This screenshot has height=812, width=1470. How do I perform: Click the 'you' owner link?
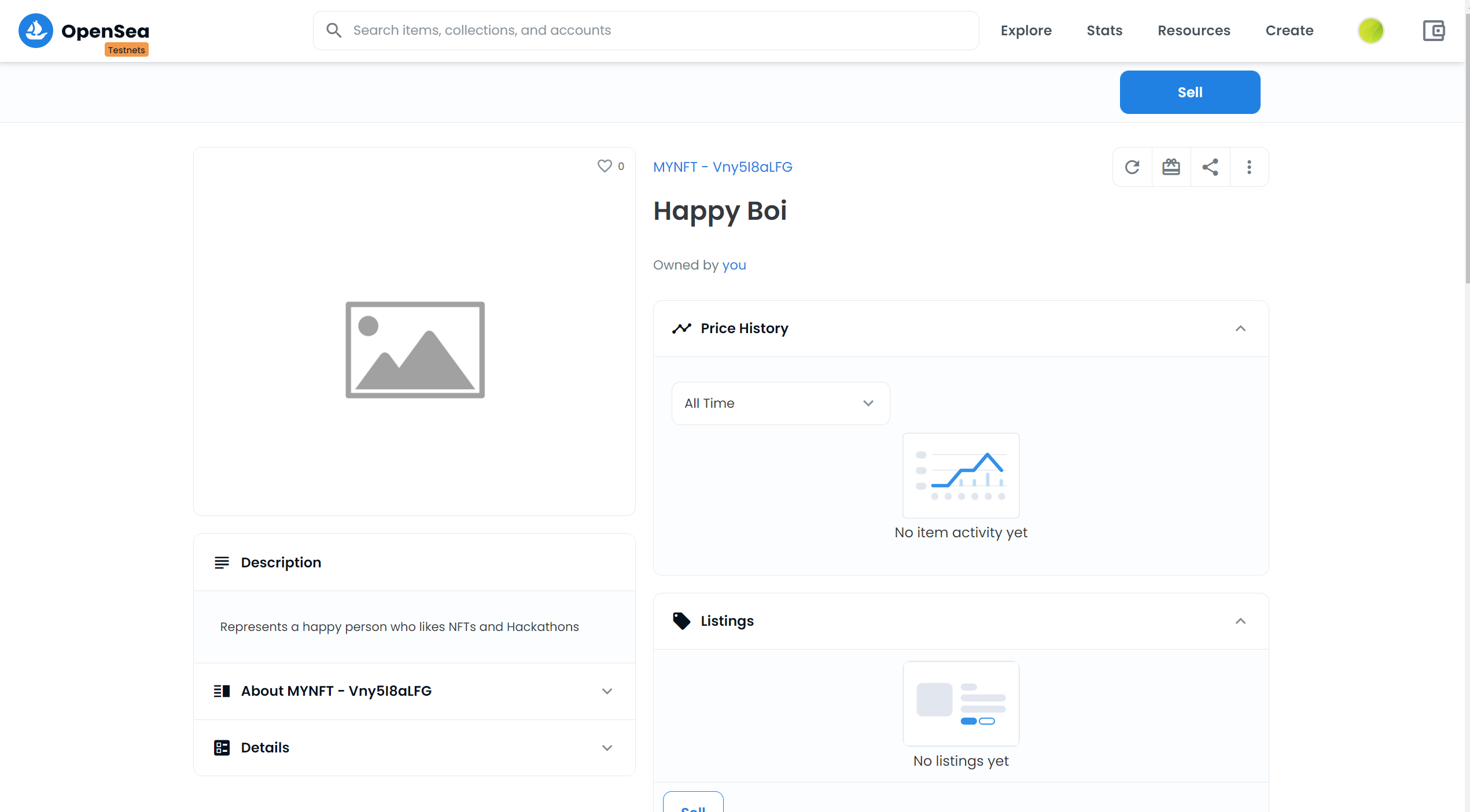(x=734, y=265)
